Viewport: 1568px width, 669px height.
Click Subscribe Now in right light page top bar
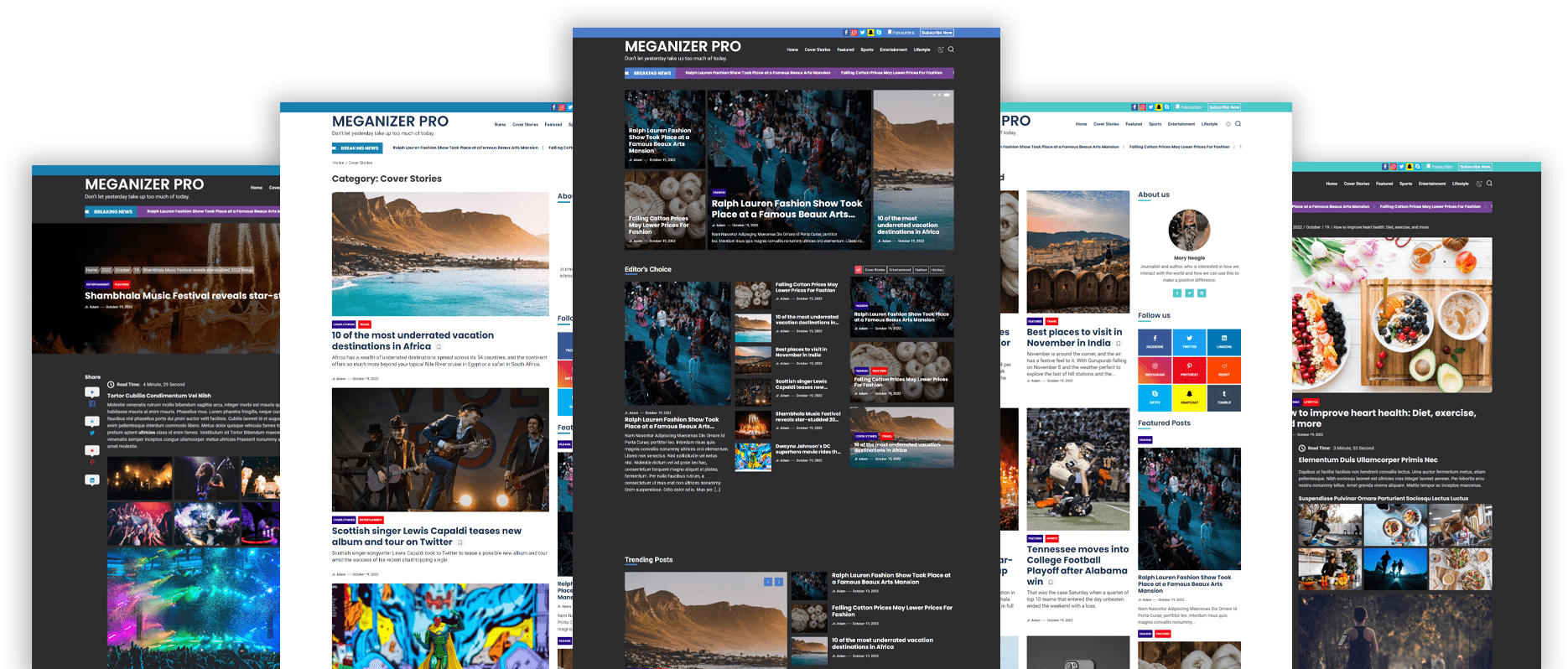(1224, 107)
